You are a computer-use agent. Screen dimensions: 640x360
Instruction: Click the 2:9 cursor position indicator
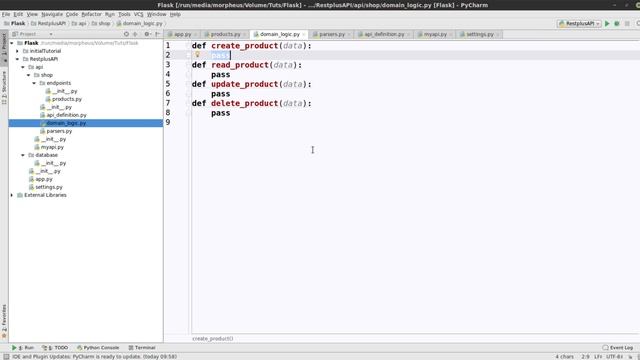click(585, 357)
